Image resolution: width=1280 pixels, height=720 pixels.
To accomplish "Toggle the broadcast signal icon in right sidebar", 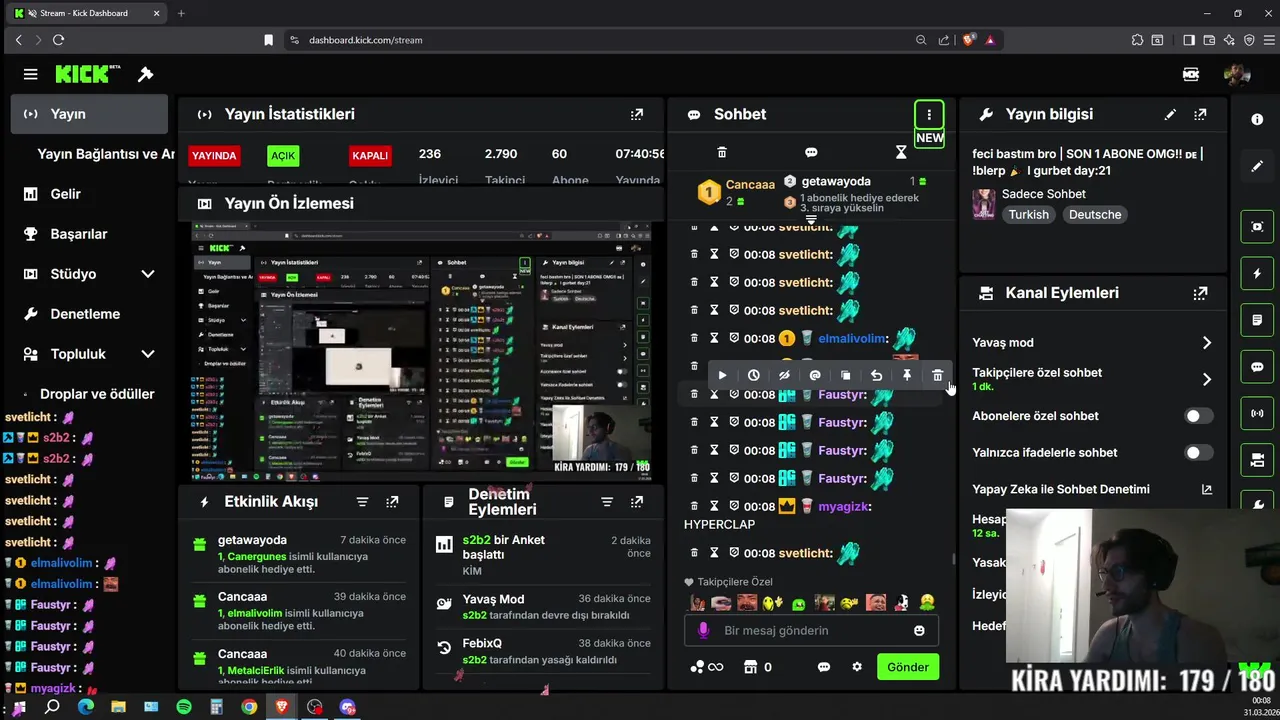I will [1257, 413].
